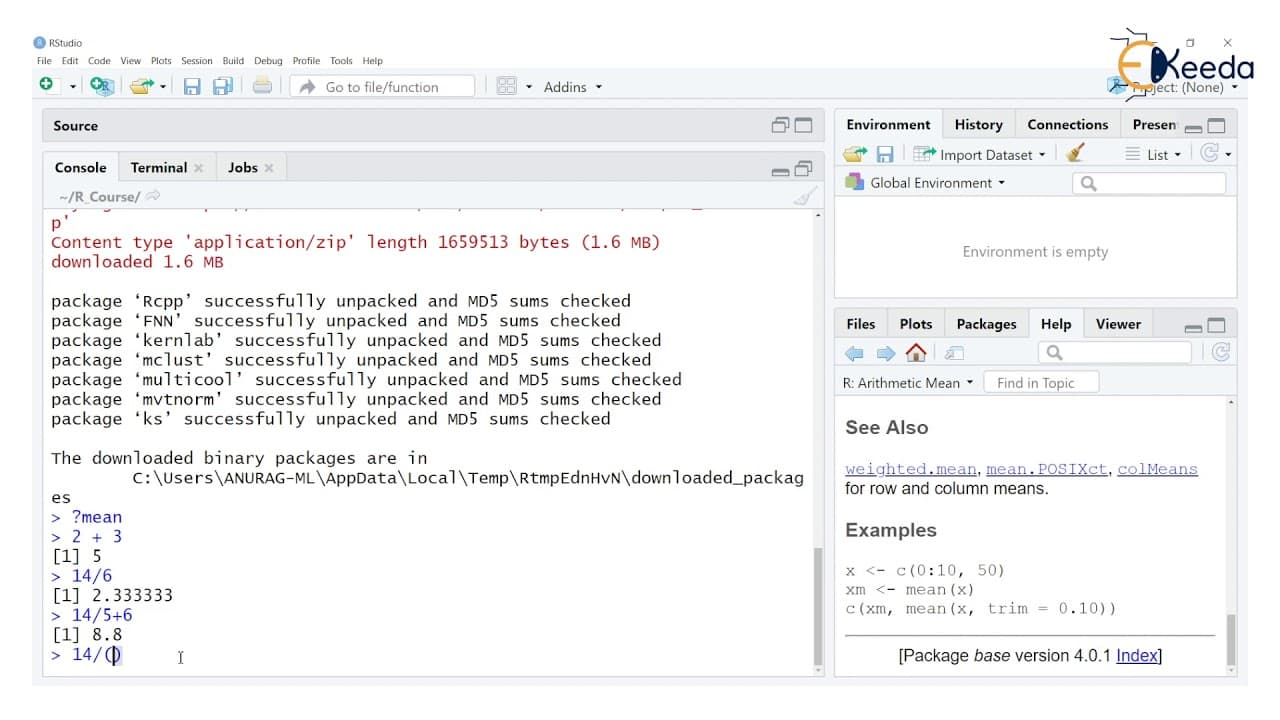Click the Save workspace disk icon

point(884,154)
